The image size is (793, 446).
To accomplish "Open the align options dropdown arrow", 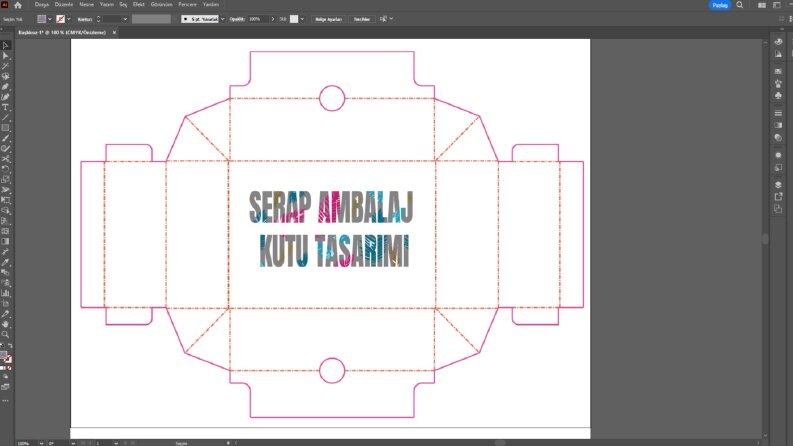I will (391, 19).
